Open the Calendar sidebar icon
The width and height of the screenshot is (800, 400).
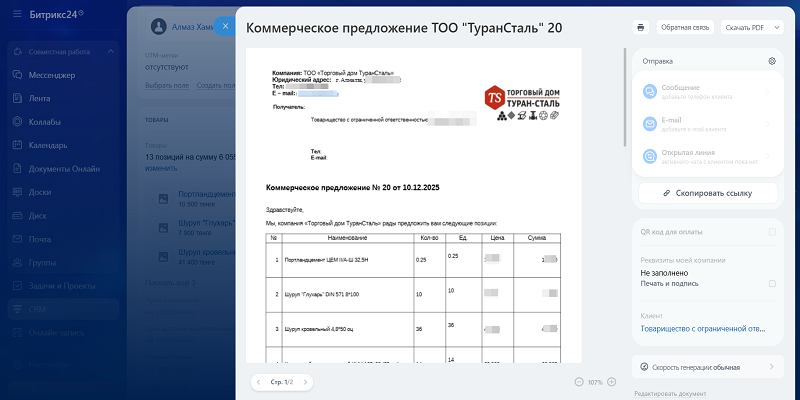[x=18, y=145]
